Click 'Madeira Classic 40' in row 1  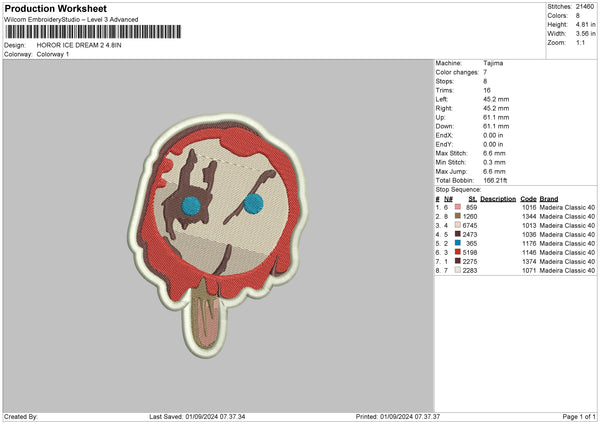pyautogui.click(x=567, y=207)
